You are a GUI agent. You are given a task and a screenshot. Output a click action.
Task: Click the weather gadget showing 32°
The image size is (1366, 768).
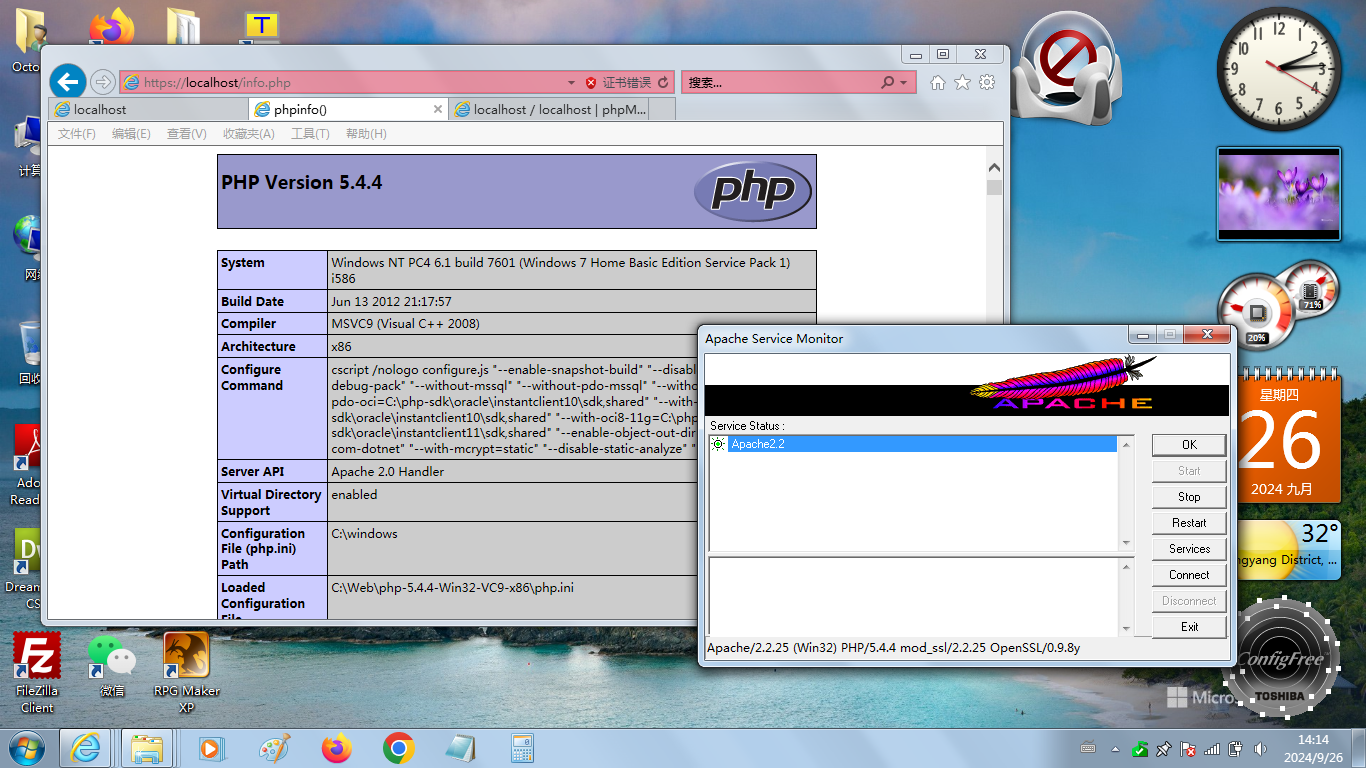(1289, 548)
